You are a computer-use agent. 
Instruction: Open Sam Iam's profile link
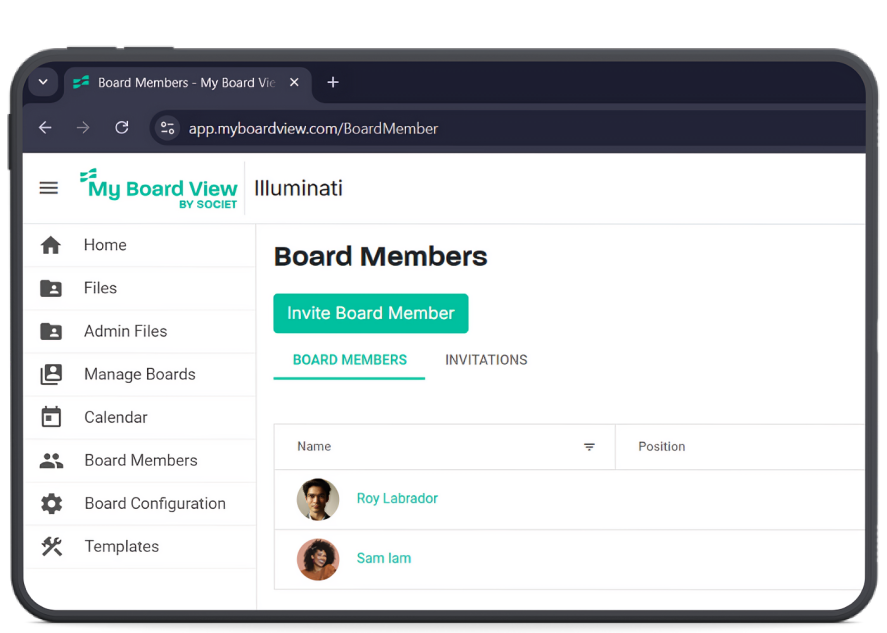[x=384, y=558]
